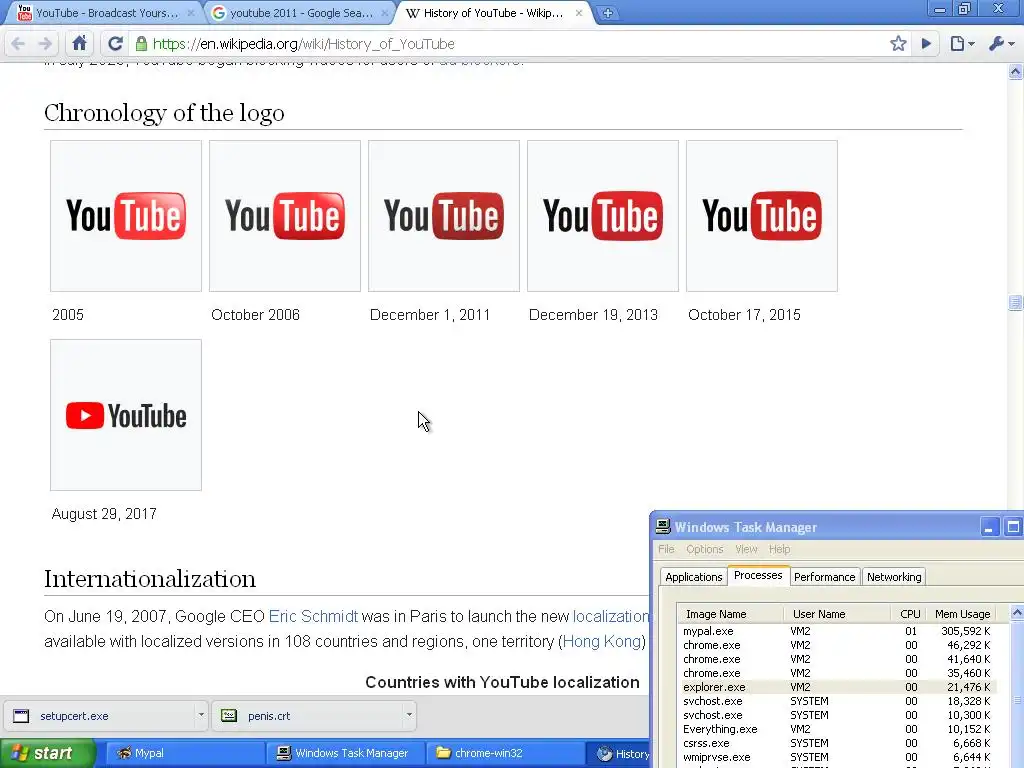The width and height of the screenshot is (1024, 768).
Task: Select the csrss.exe process row
Action: (837, 743)
